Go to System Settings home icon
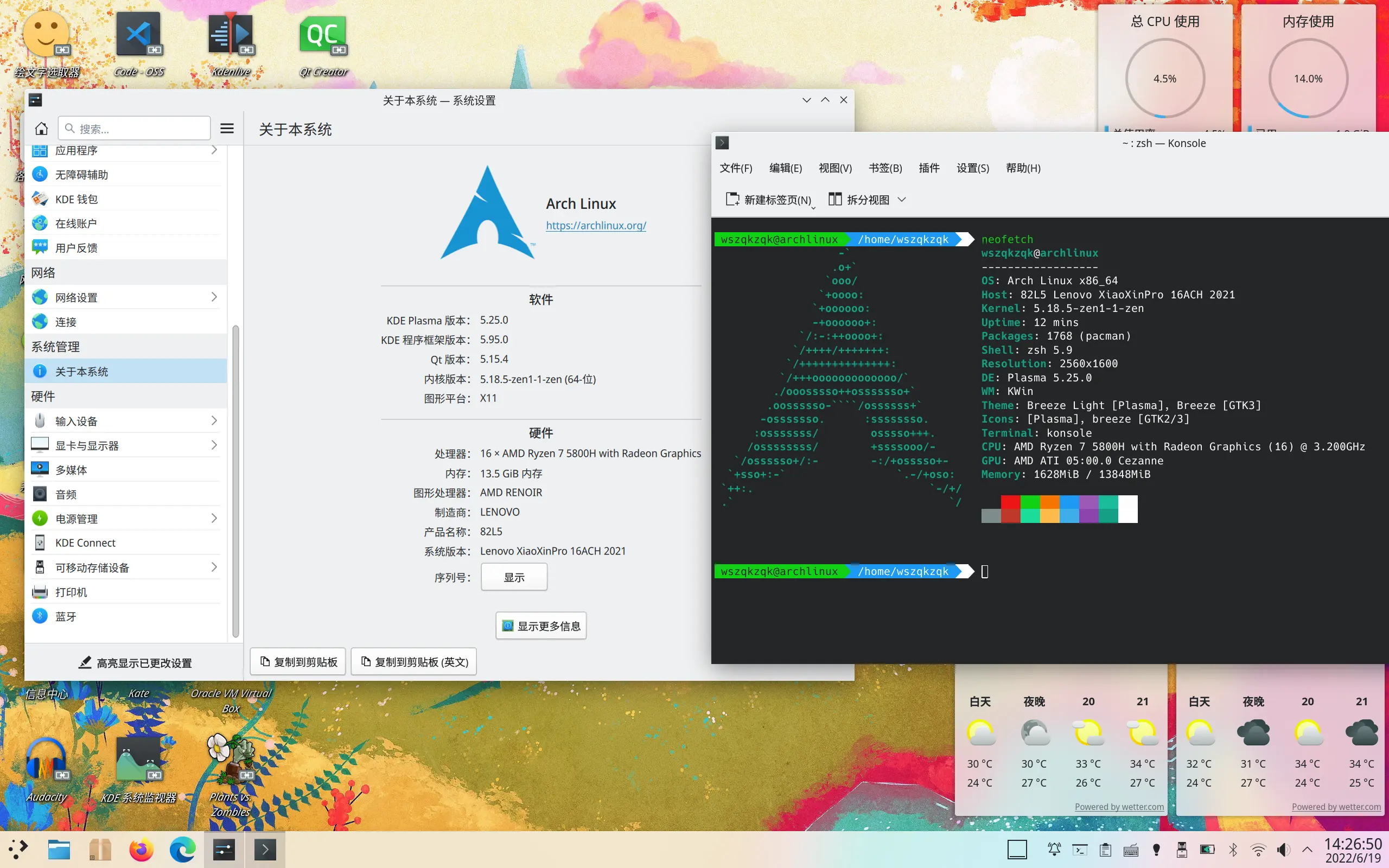 (41, 128)
